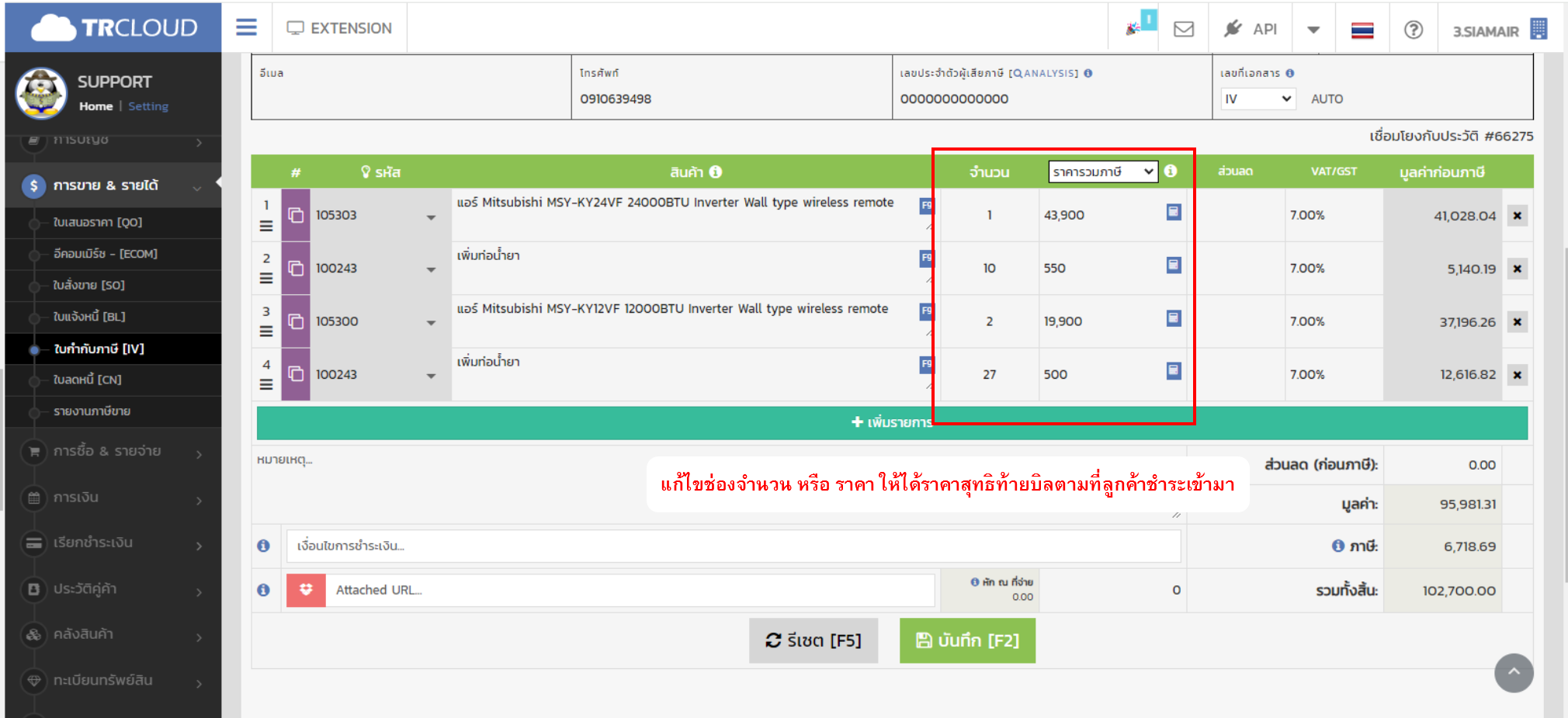Click info icon beside price type dropdown
Image resolution: width=1568 pixels, height=718 pixels.
[1171, 171]
